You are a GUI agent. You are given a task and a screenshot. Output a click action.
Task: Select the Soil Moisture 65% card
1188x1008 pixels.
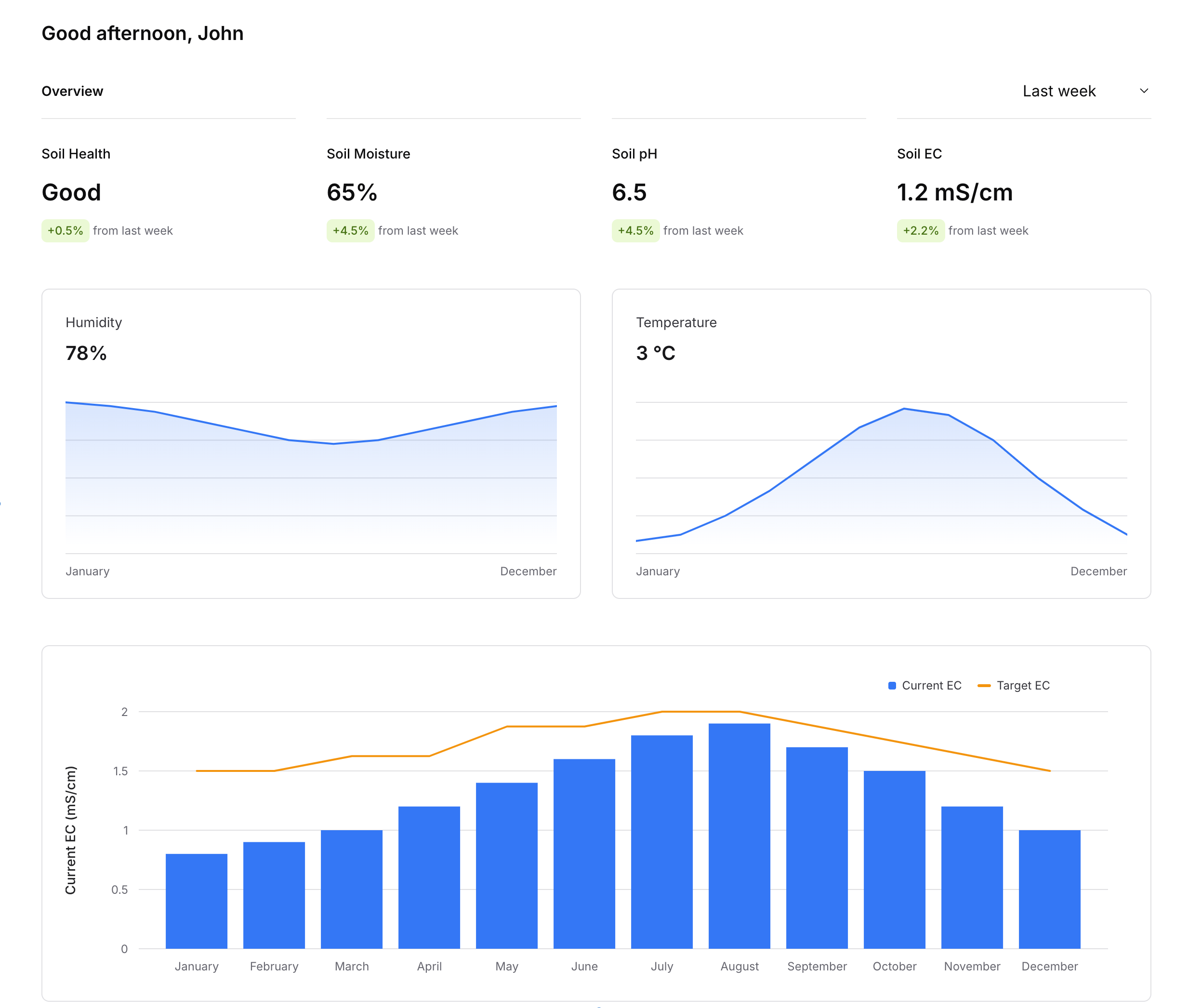click(x=352, y=193)
